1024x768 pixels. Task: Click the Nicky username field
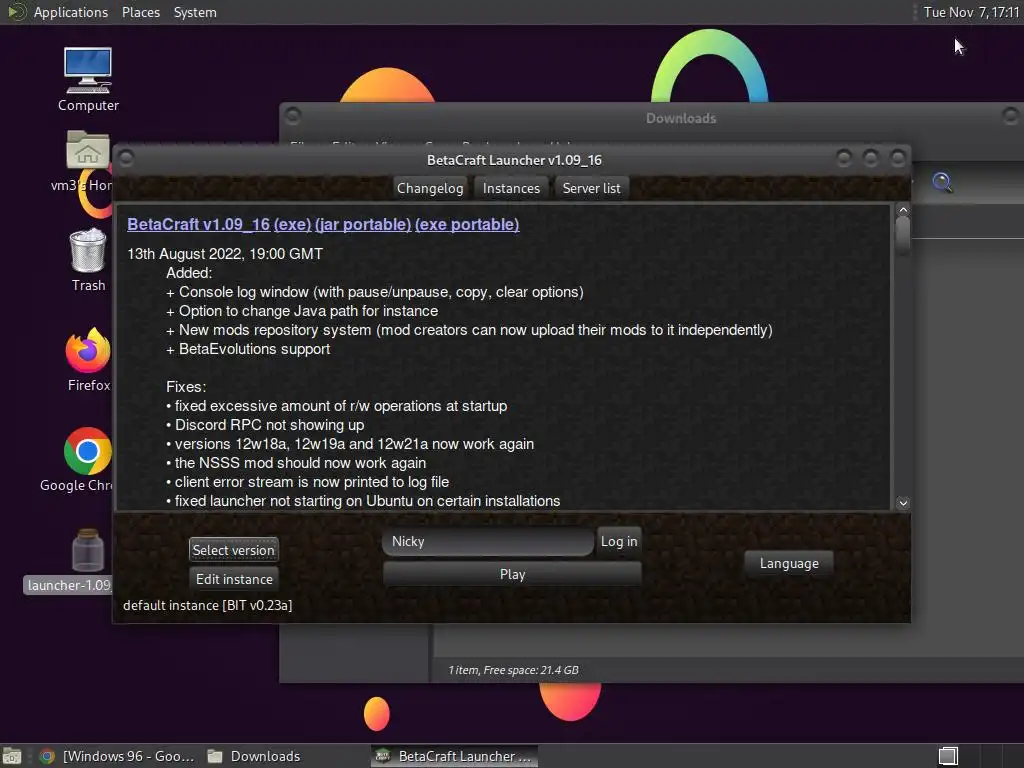(488, 541)
